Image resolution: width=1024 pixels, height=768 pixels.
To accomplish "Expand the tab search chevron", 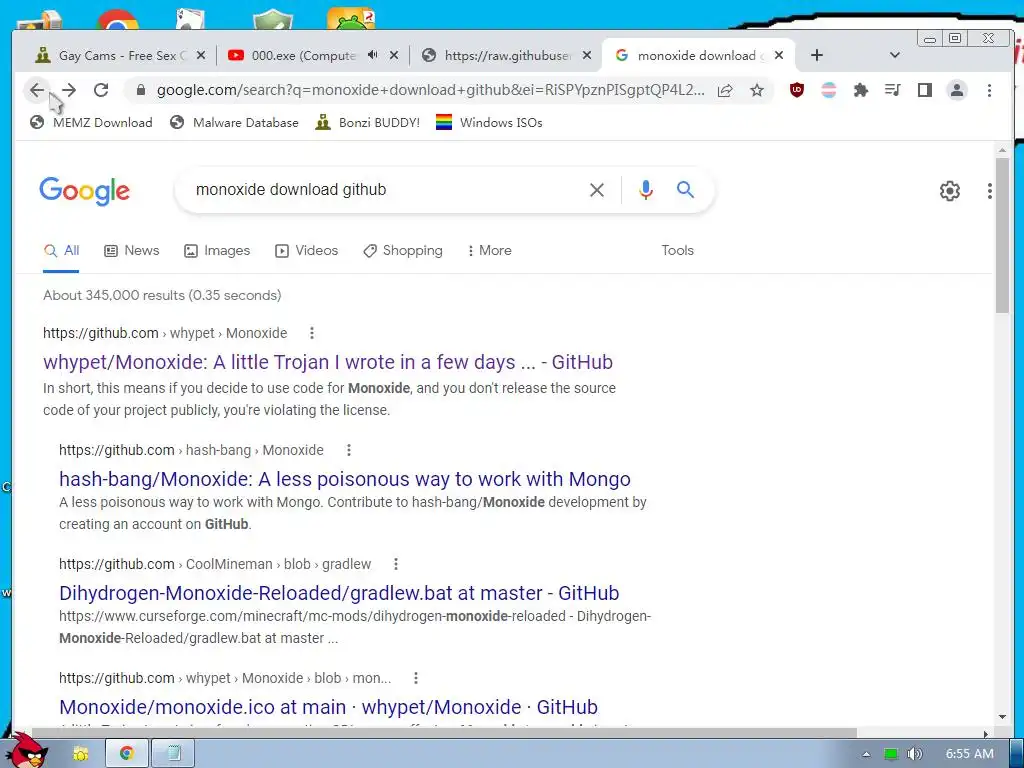I will tap(895, 56).
